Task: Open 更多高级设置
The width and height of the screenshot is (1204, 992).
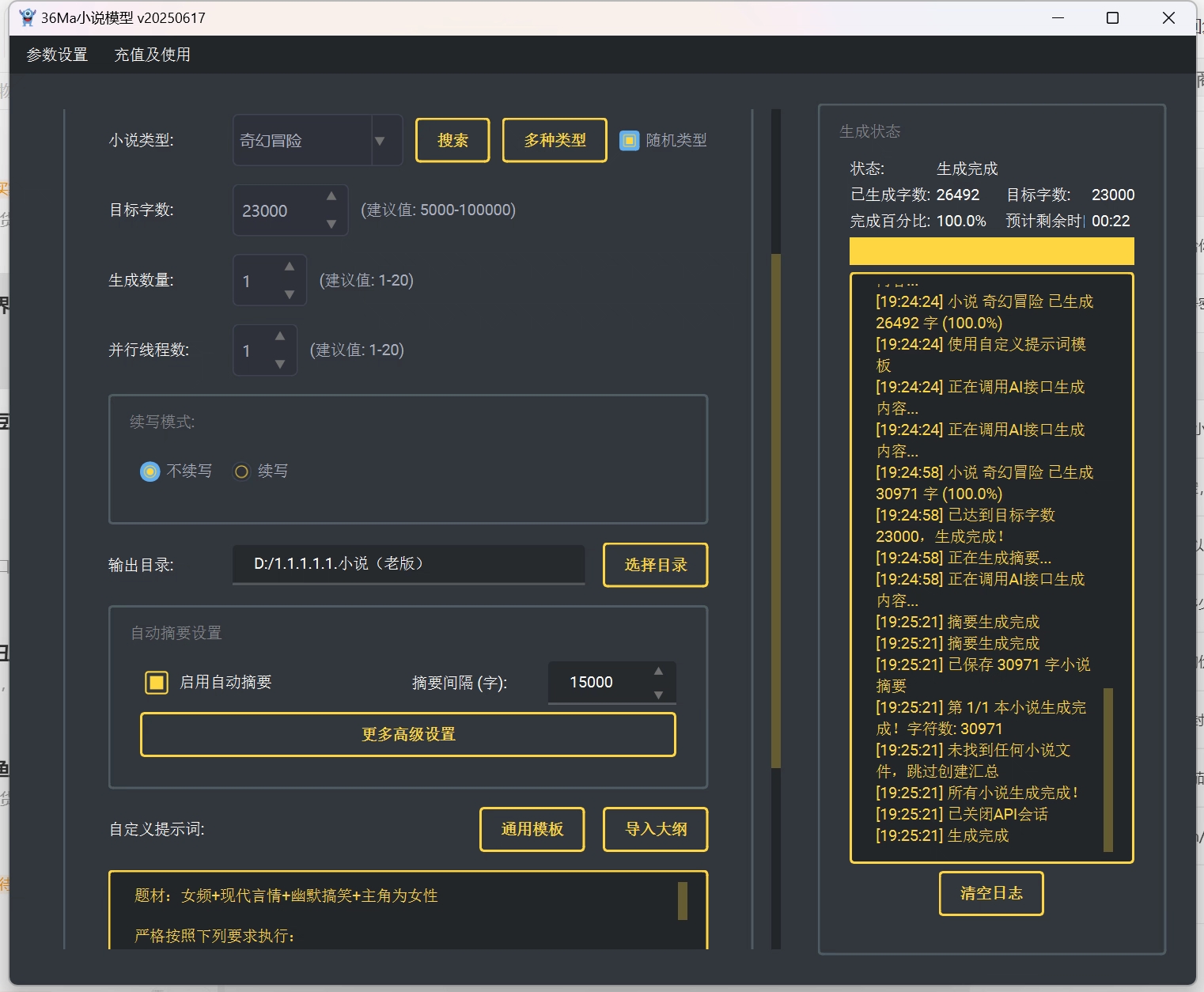Action: (x=407, y=734)
